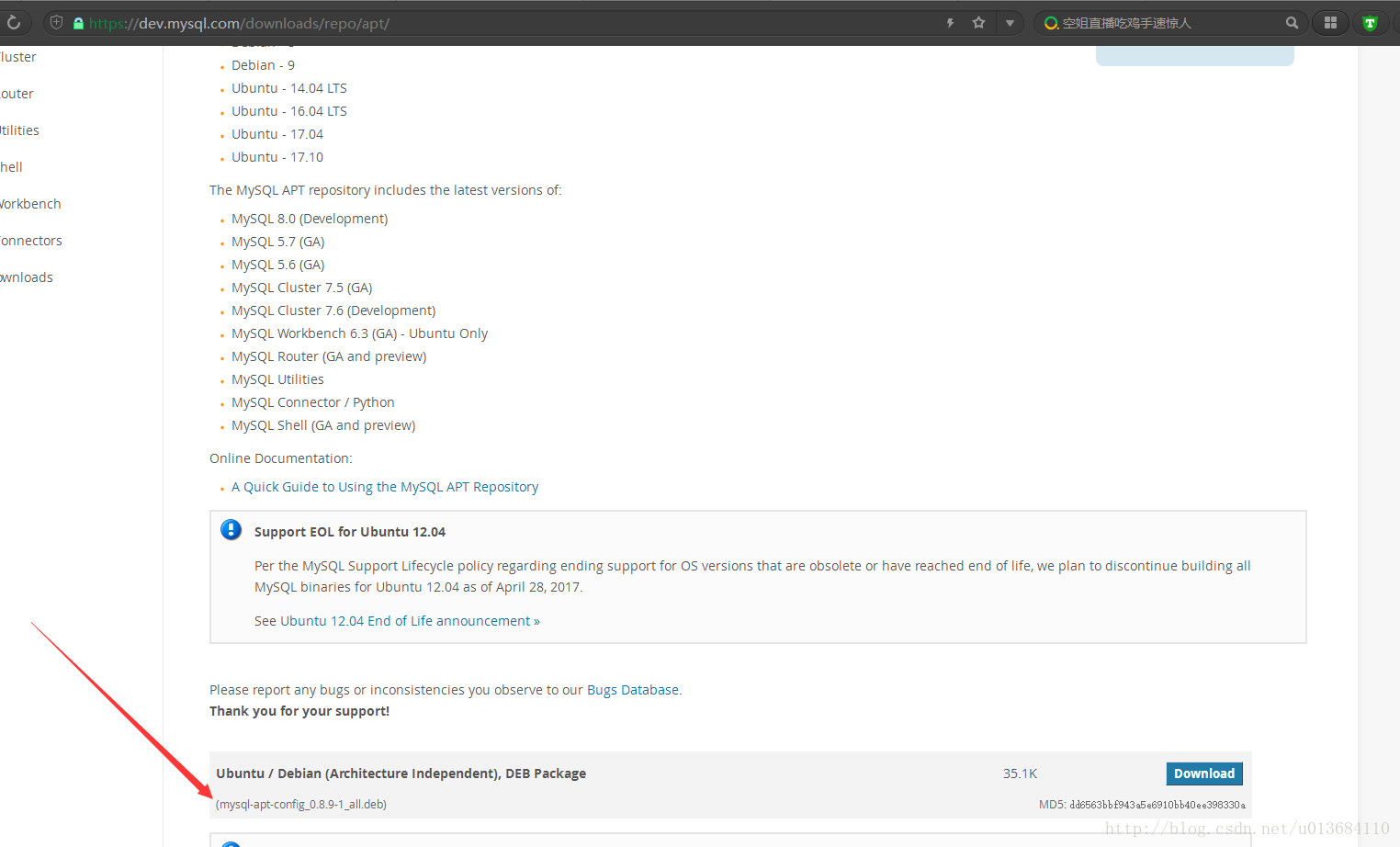This screenshot has height=847, width=1400.
Task: Click 'MySQL Shell (GA and preview)' text
Action: 323,425
